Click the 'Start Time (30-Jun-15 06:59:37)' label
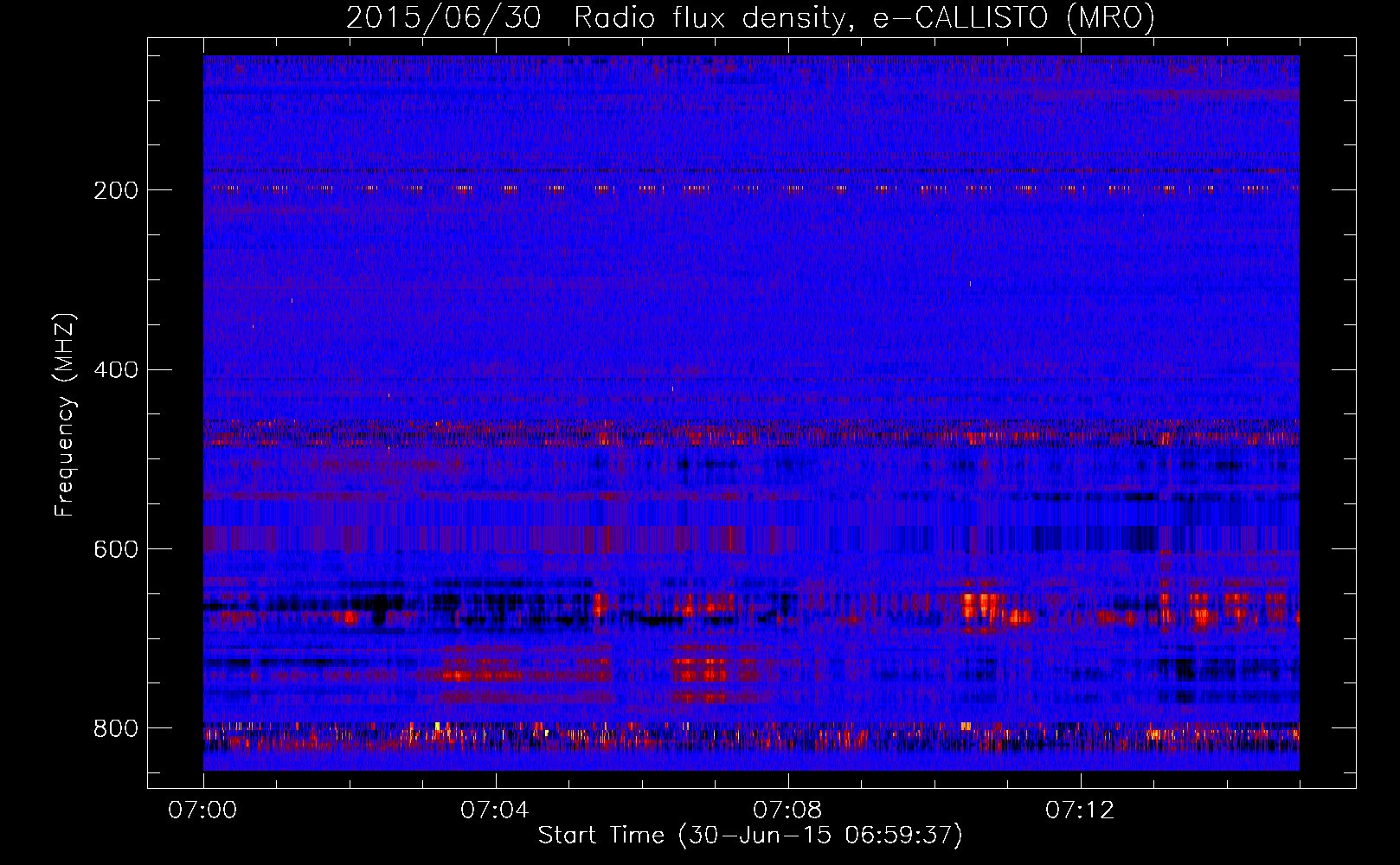The image size is (1400, 865). tap(750, 836)
